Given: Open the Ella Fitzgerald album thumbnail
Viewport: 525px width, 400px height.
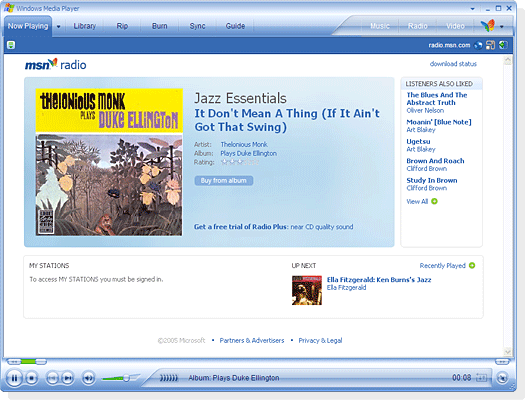Looking at the screenshot, I should pyautogui.click(x=307, y=290).
